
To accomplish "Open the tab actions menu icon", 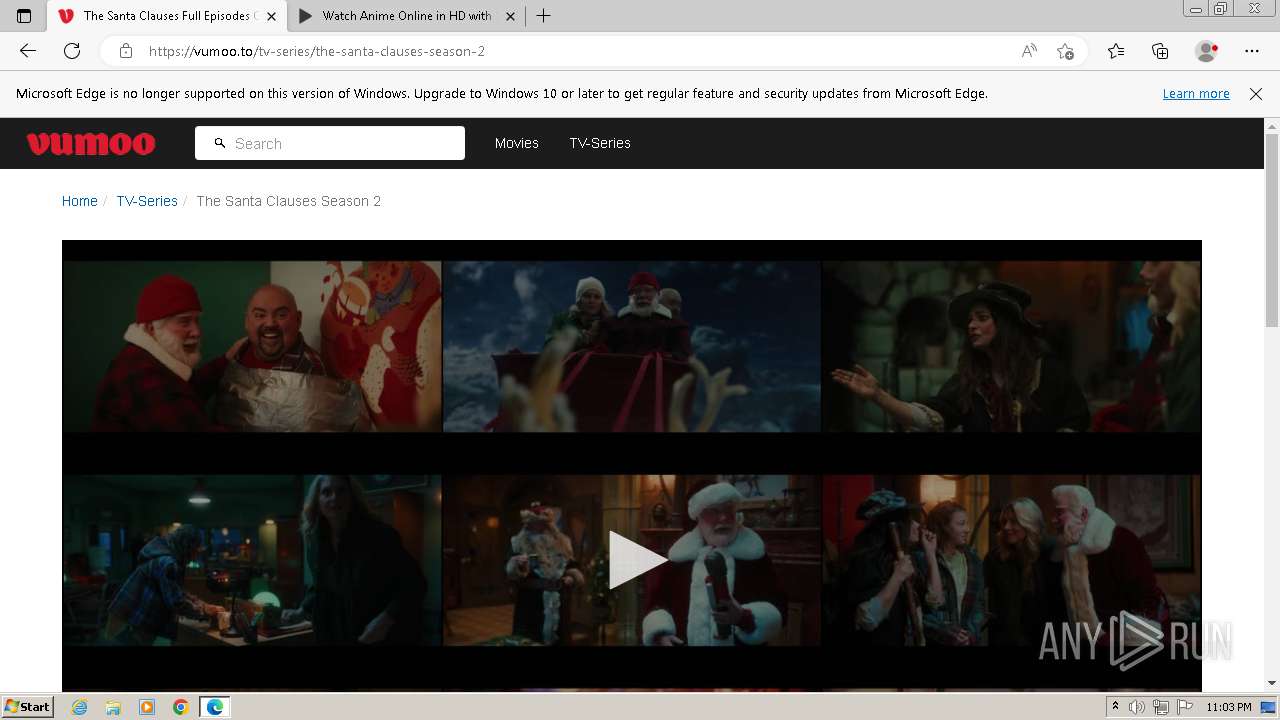I will tap(24, 16).
